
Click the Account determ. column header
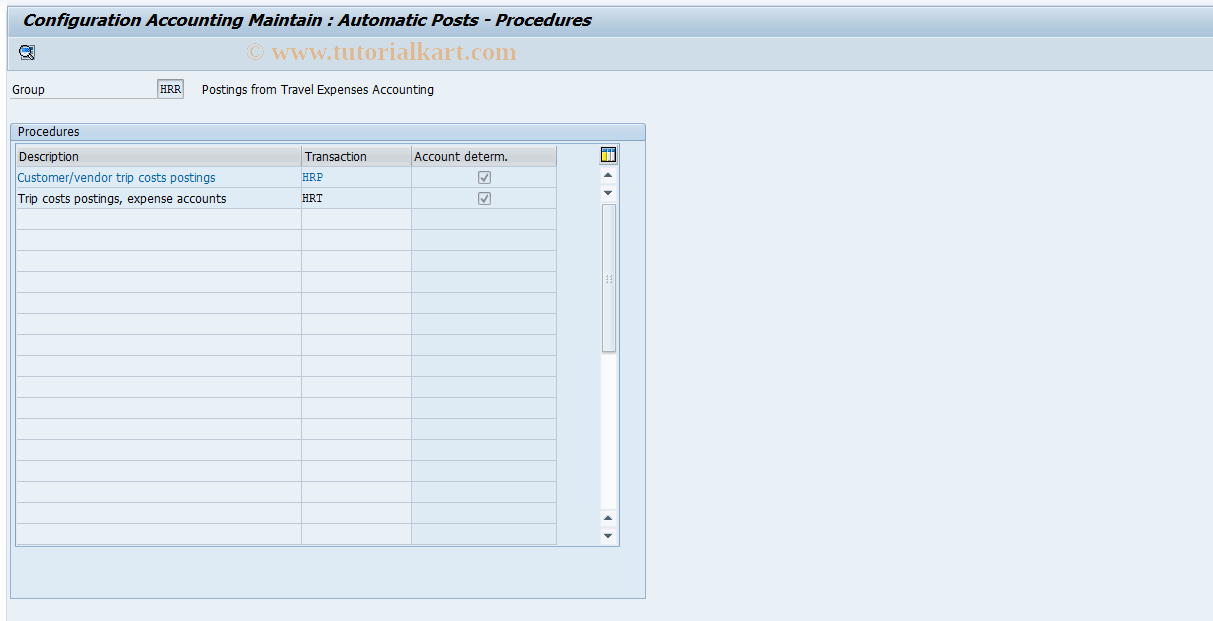click(484, 157)
